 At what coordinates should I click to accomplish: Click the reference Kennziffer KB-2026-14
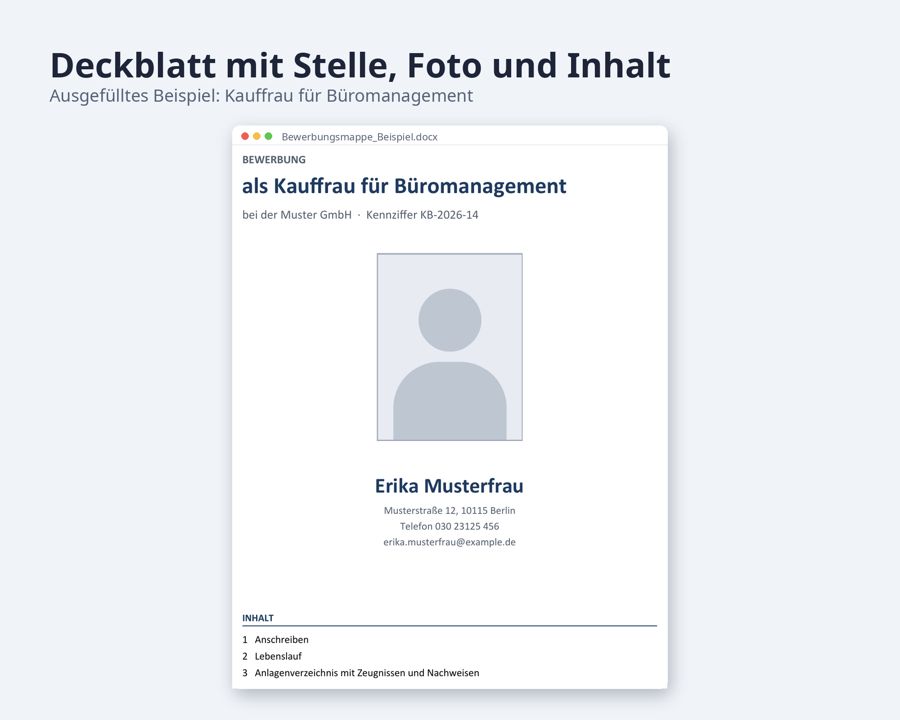pyautogui.click(x=422, y=215)
